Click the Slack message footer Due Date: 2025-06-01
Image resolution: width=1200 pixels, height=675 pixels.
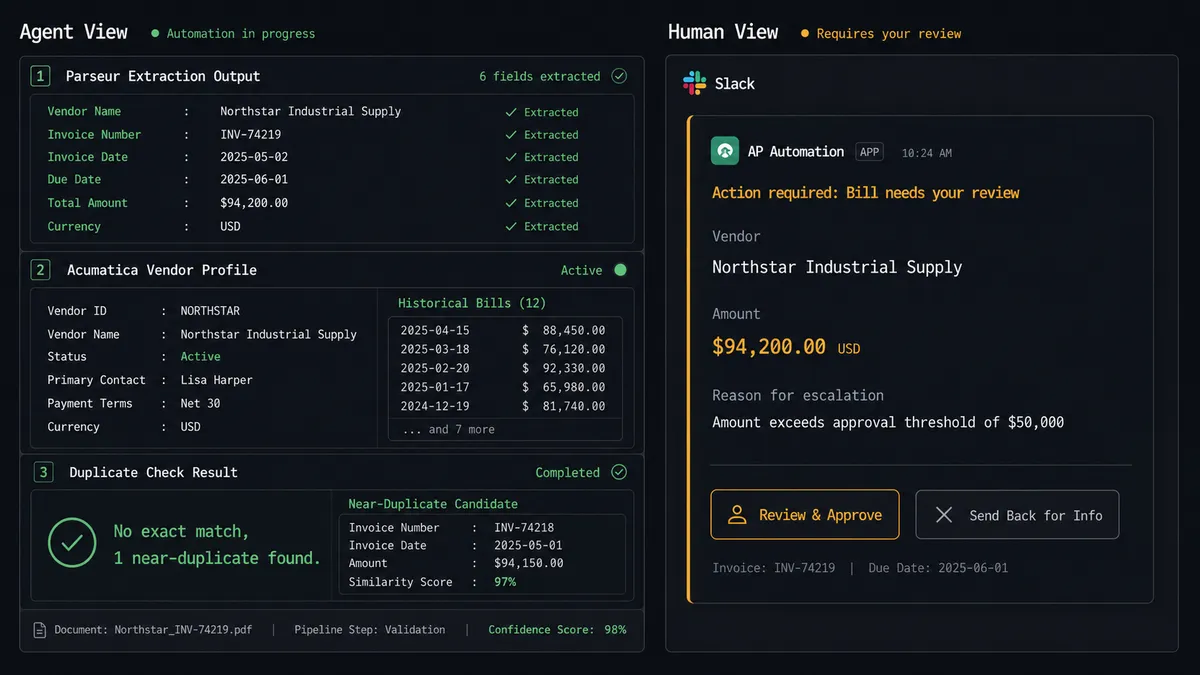938,568
